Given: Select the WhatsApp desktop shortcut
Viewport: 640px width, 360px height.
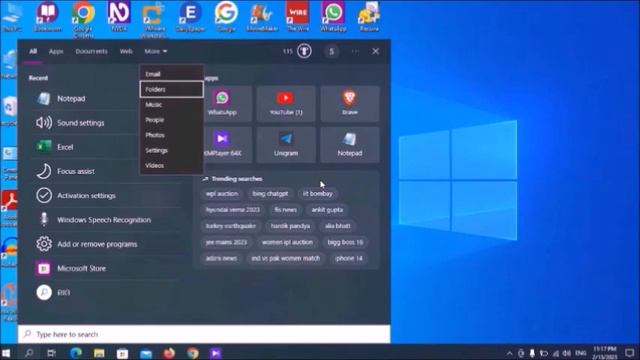Looking at the screenshot, I should [333, 17].
